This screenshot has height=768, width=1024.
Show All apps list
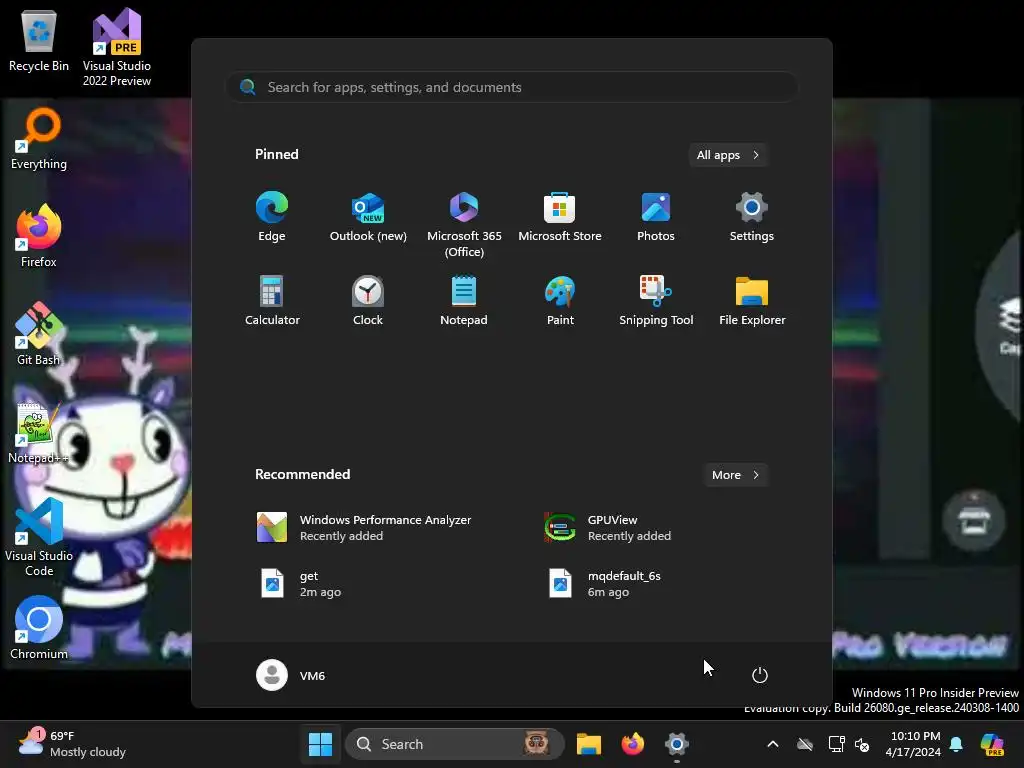click(x=728, y=155)
